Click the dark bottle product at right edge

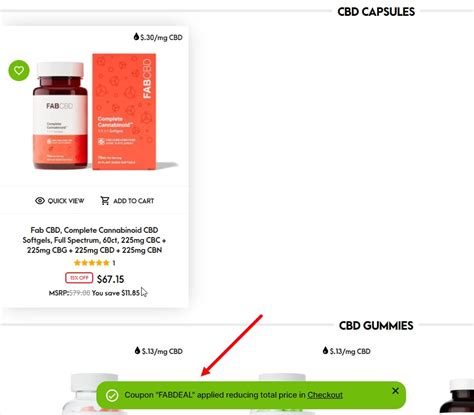coord(457,397)
